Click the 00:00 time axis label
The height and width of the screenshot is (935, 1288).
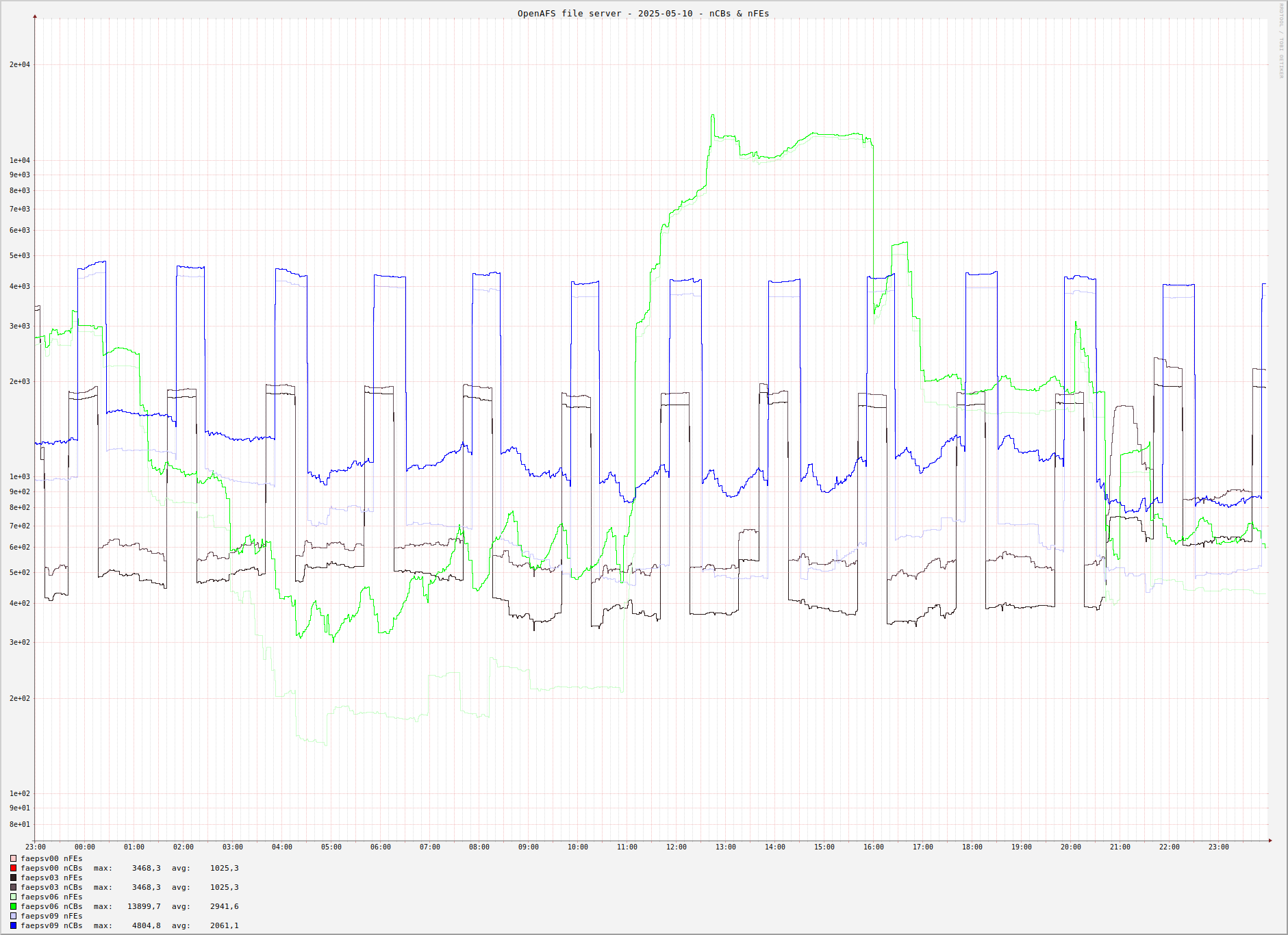tap(85, 847)
